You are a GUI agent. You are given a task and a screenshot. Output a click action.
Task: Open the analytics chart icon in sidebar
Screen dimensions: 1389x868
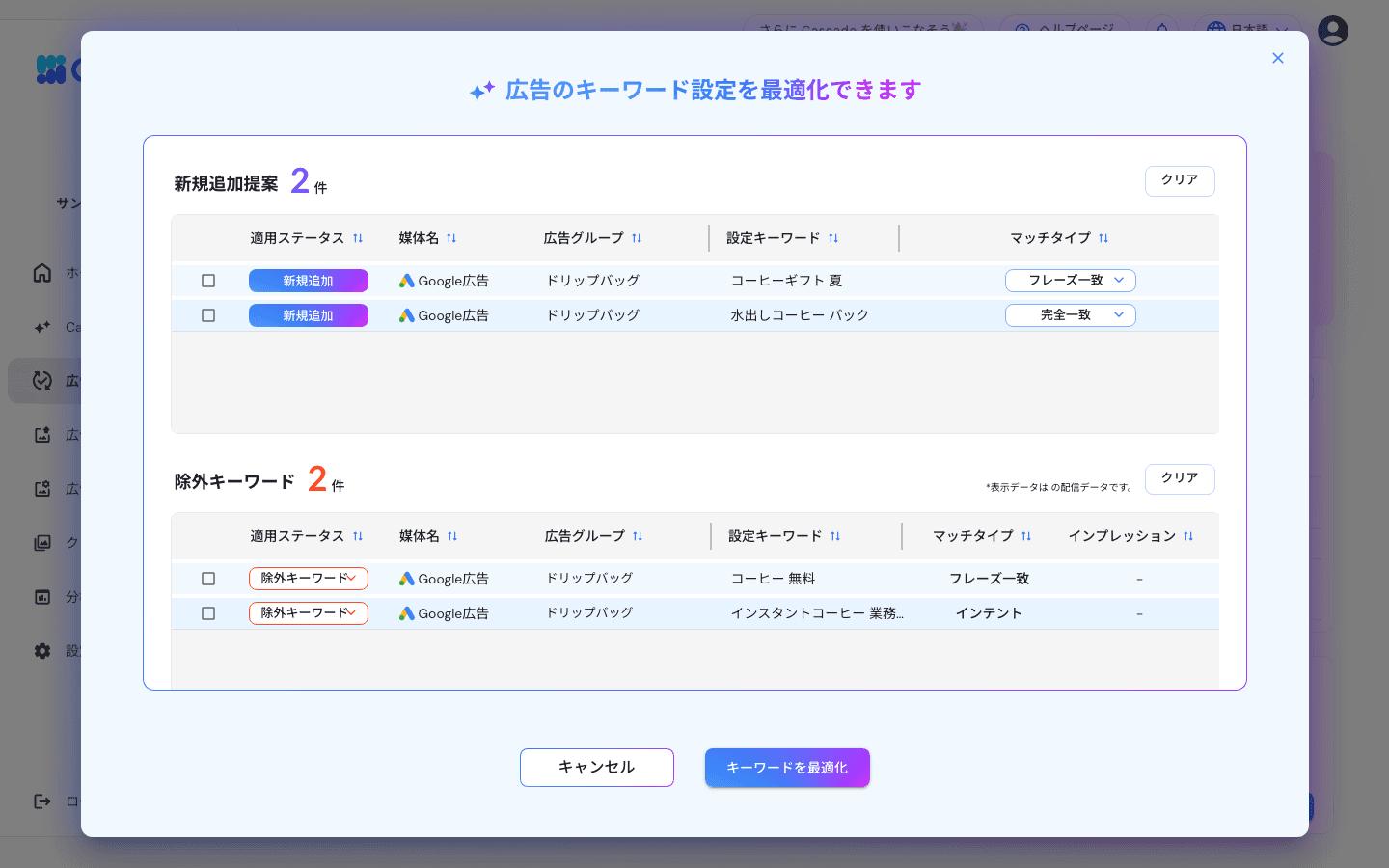pos(42,597)
